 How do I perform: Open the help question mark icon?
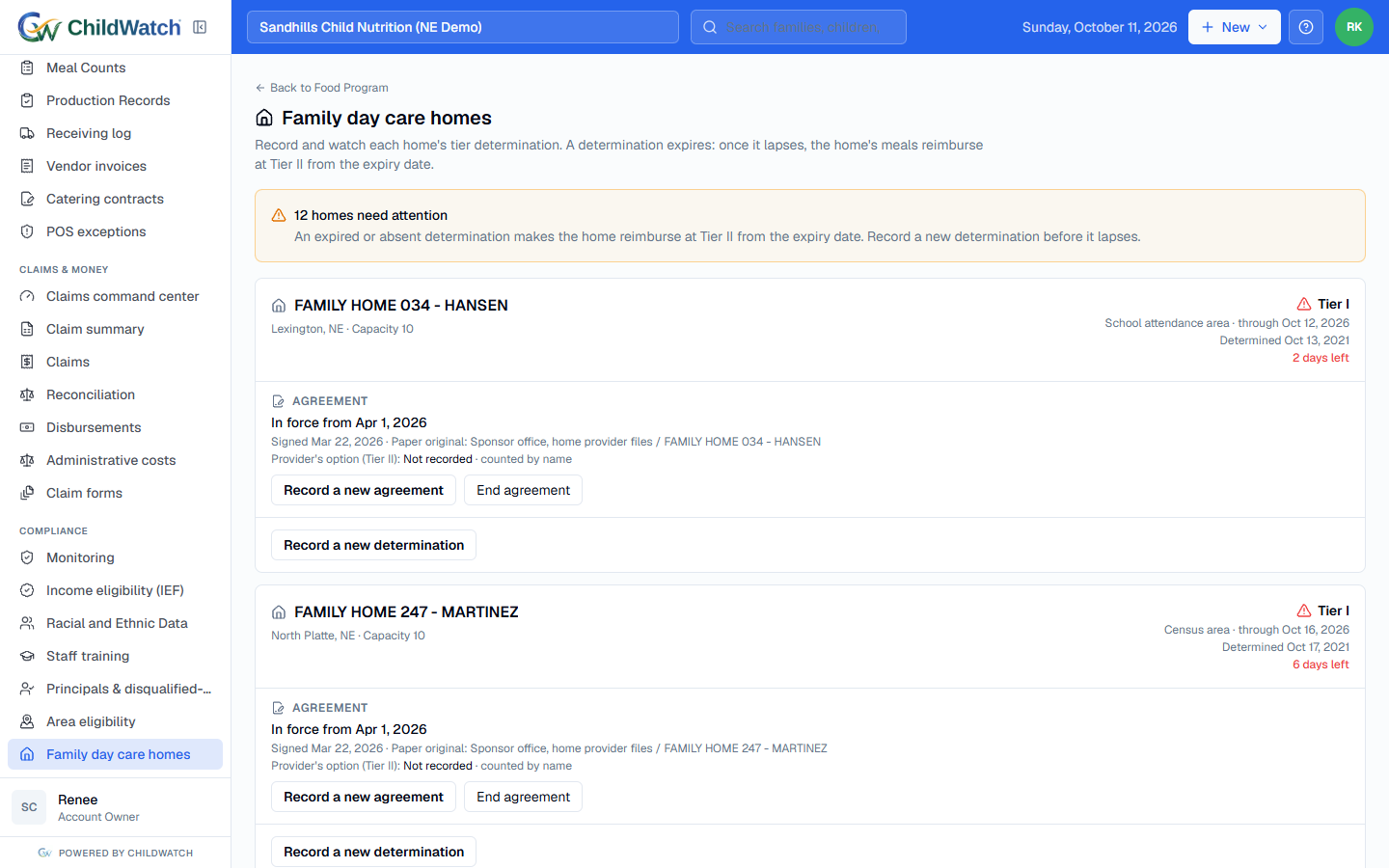(1306, 27)
